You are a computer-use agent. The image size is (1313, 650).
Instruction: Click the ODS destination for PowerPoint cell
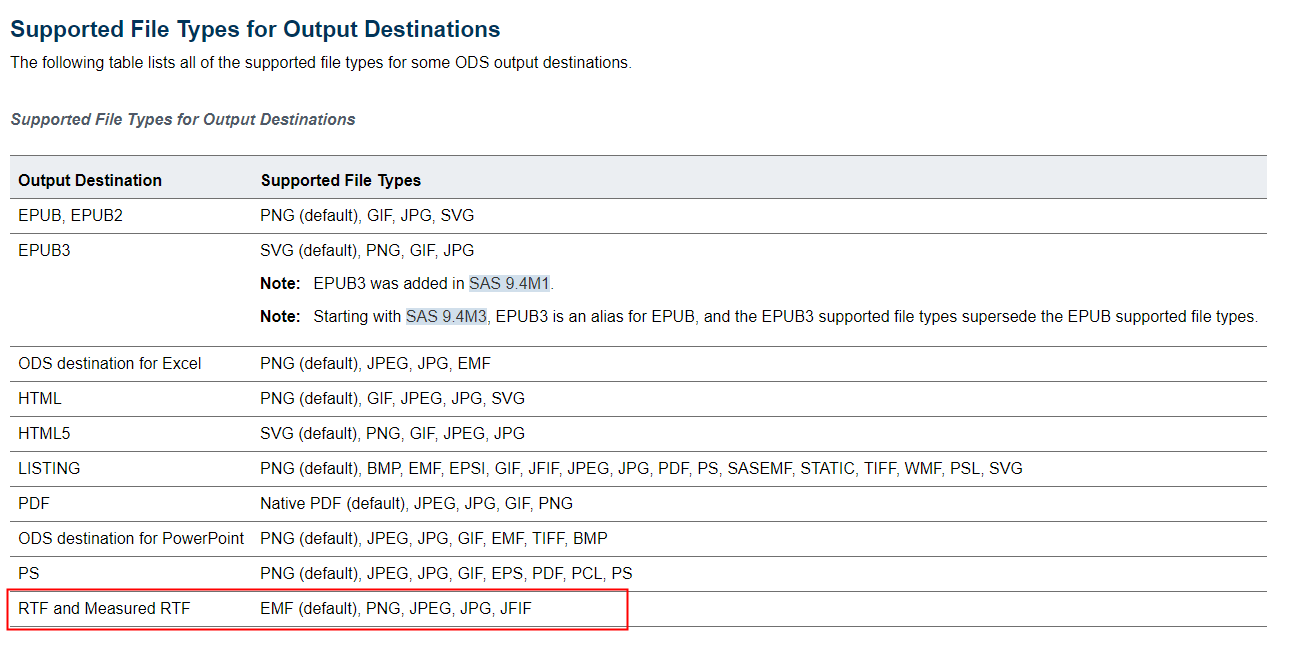(131, 538)
